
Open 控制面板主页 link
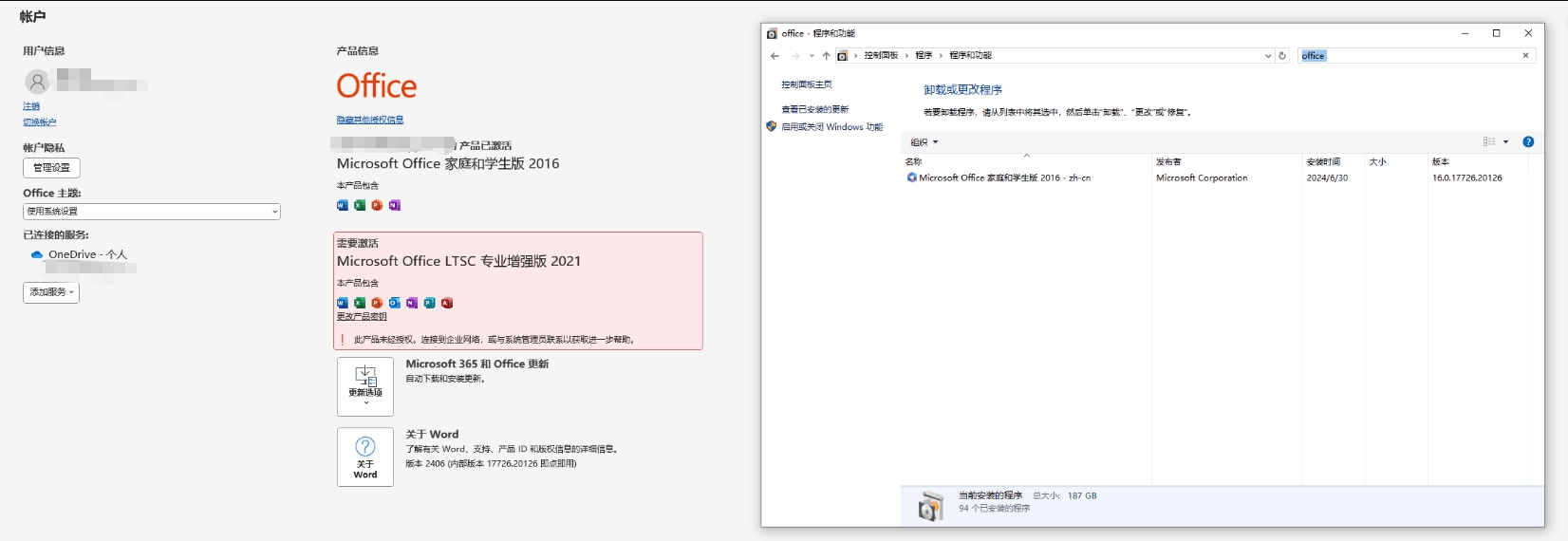click(x=807, y=84)
